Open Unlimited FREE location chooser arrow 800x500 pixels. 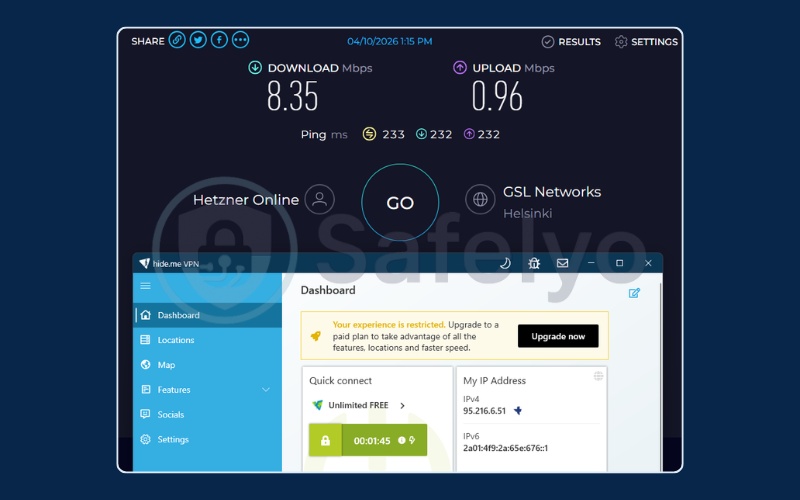pos(403,406)
